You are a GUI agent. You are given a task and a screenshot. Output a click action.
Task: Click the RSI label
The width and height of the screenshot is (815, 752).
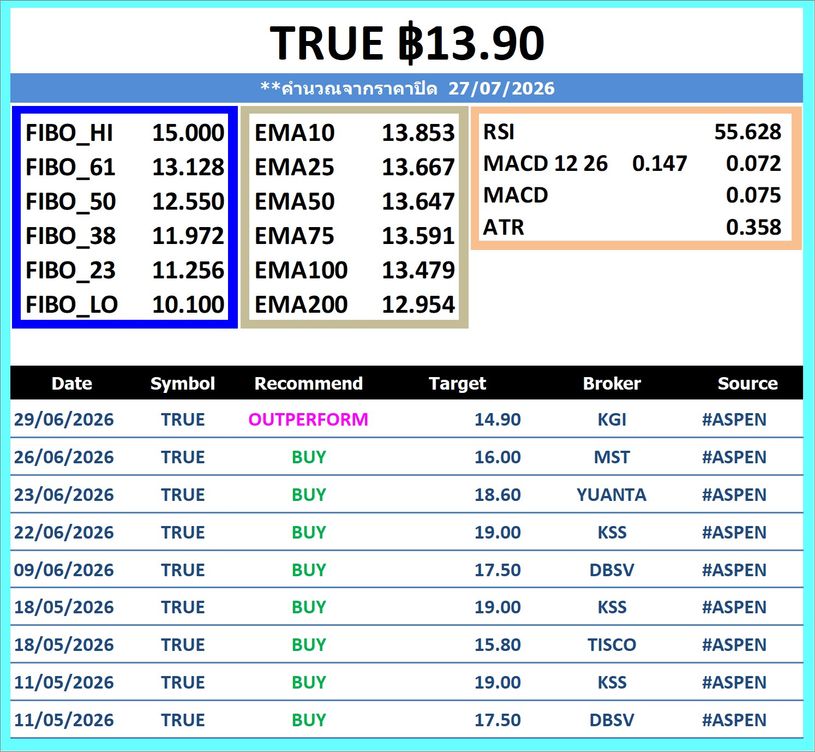click(x=499, y=132)
